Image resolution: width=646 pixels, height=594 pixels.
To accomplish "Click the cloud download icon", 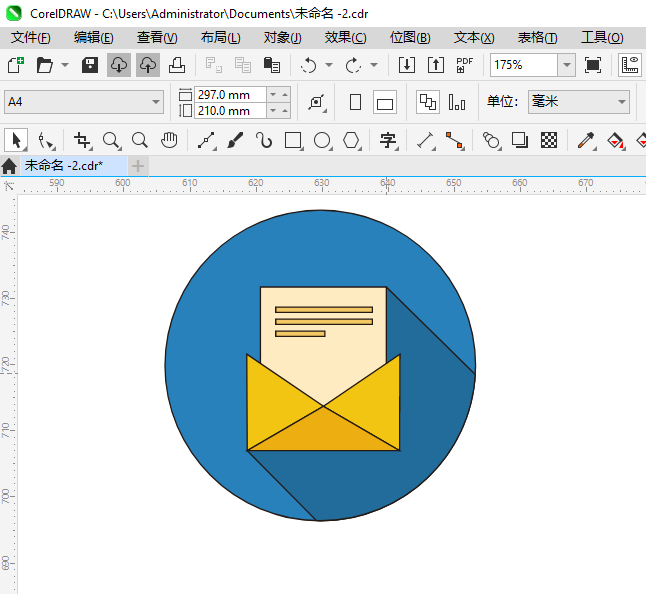I will pyautogui.click(x=119, y=65).
